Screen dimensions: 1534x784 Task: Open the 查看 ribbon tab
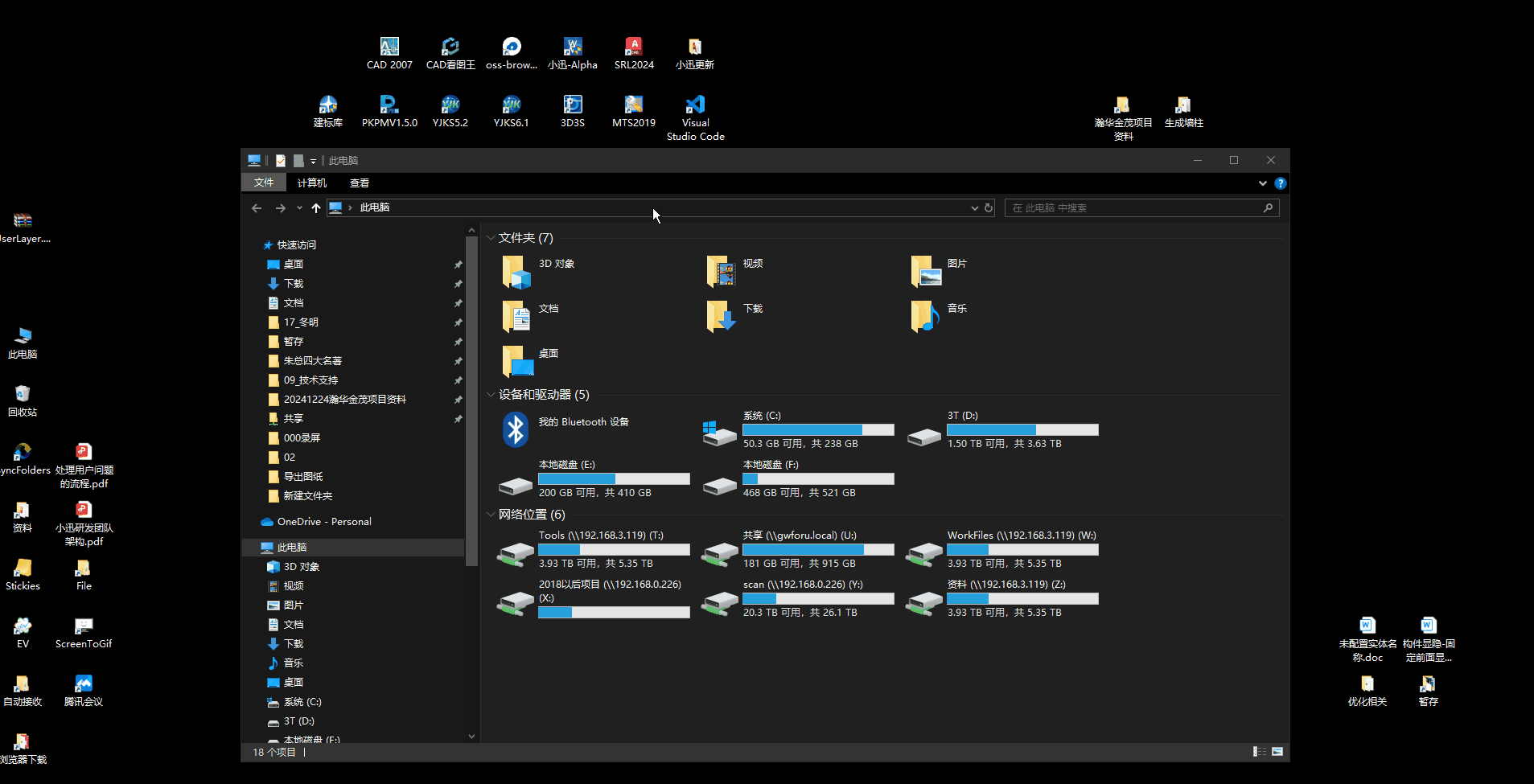click(x=359, y=183)
